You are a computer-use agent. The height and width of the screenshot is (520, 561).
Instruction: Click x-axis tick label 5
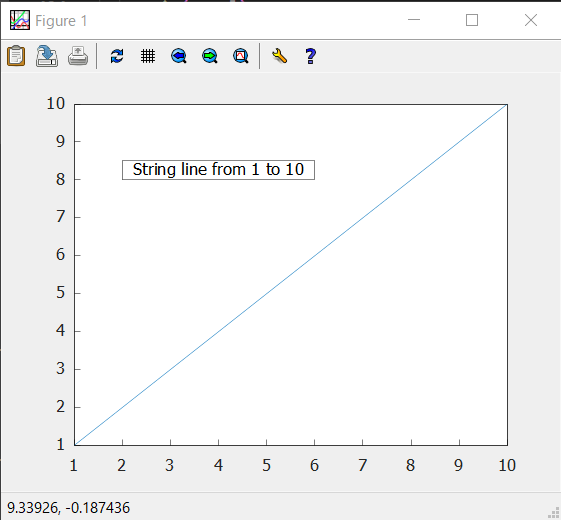point(266,465)
